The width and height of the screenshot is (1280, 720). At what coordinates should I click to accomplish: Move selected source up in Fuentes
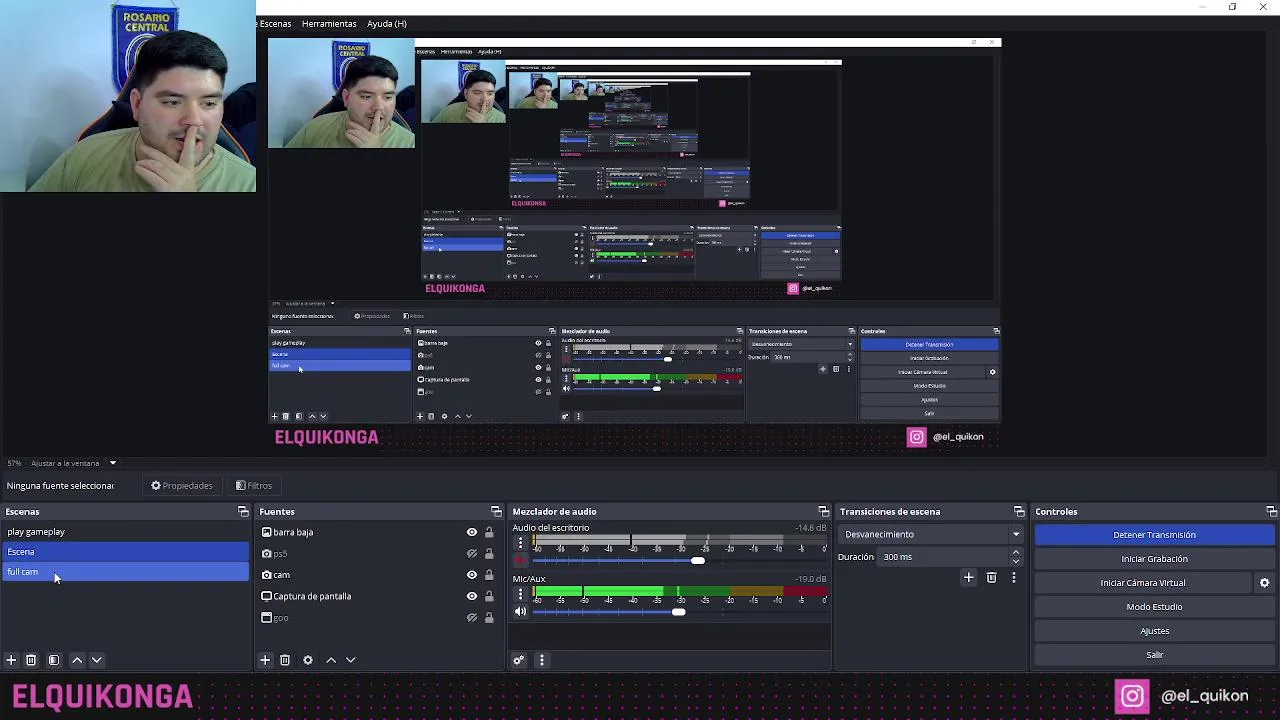(331, 660)
